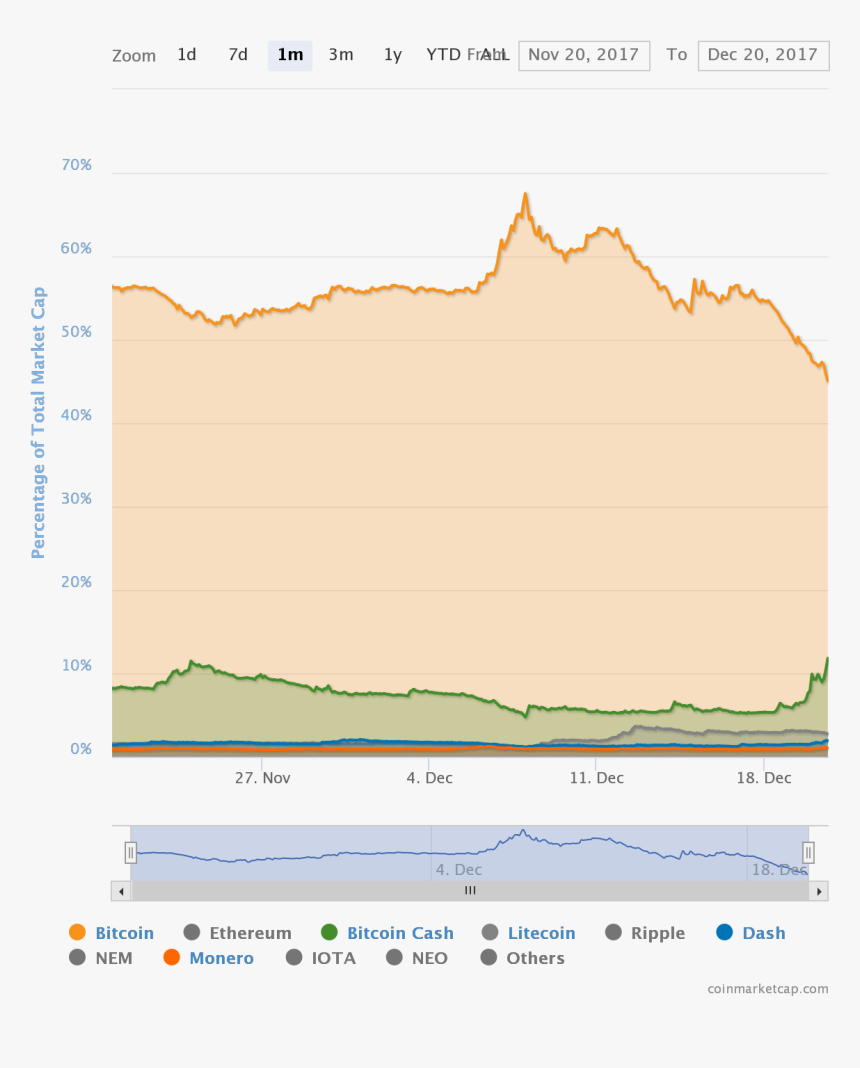Screen dimensions: 860x1068
Task: Click the right navigator resize handle
Action: pos(808,851)
